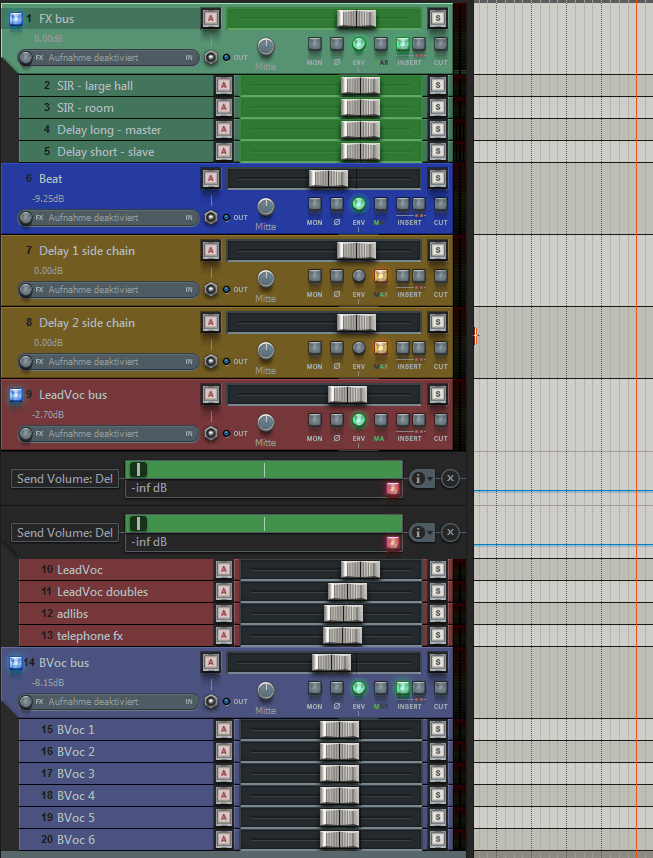This screenshot has width=653, height=858.
Task: Arm record on adlibs track
Action: coord(223,613)
